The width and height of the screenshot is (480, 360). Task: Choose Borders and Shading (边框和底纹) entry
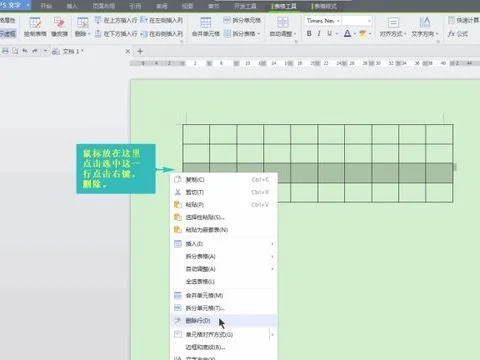point(224,347)
